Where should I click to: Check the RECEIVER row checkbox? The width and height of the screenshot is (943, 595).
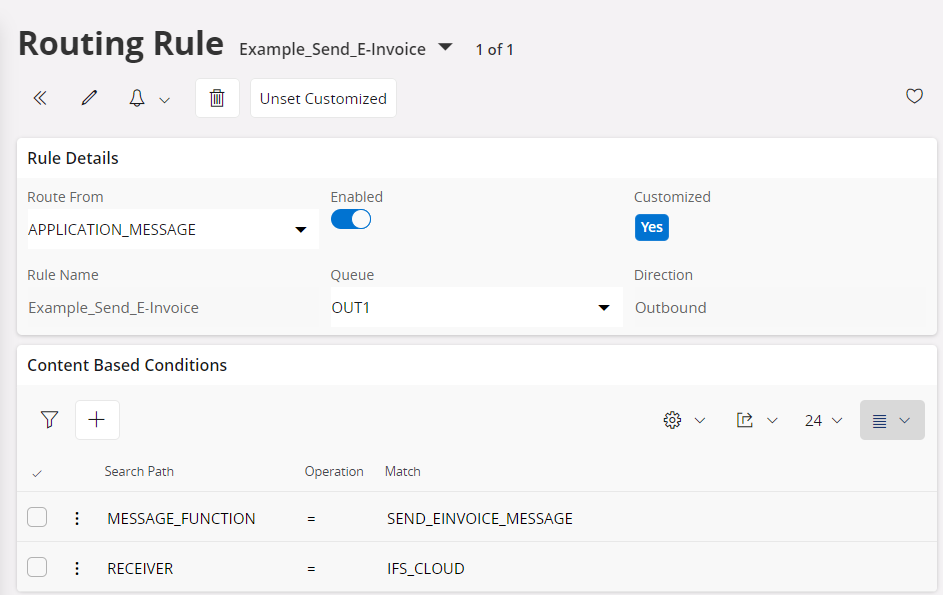click(37, 566)
